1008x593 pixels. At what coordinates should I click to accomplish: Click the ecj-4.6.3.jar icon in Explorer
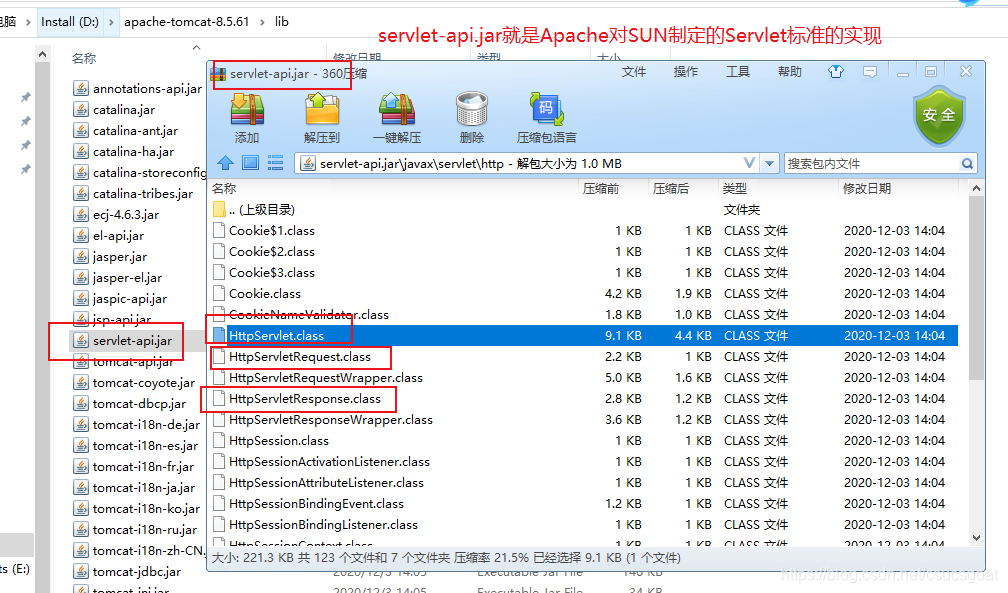click(x=81, y=214)
